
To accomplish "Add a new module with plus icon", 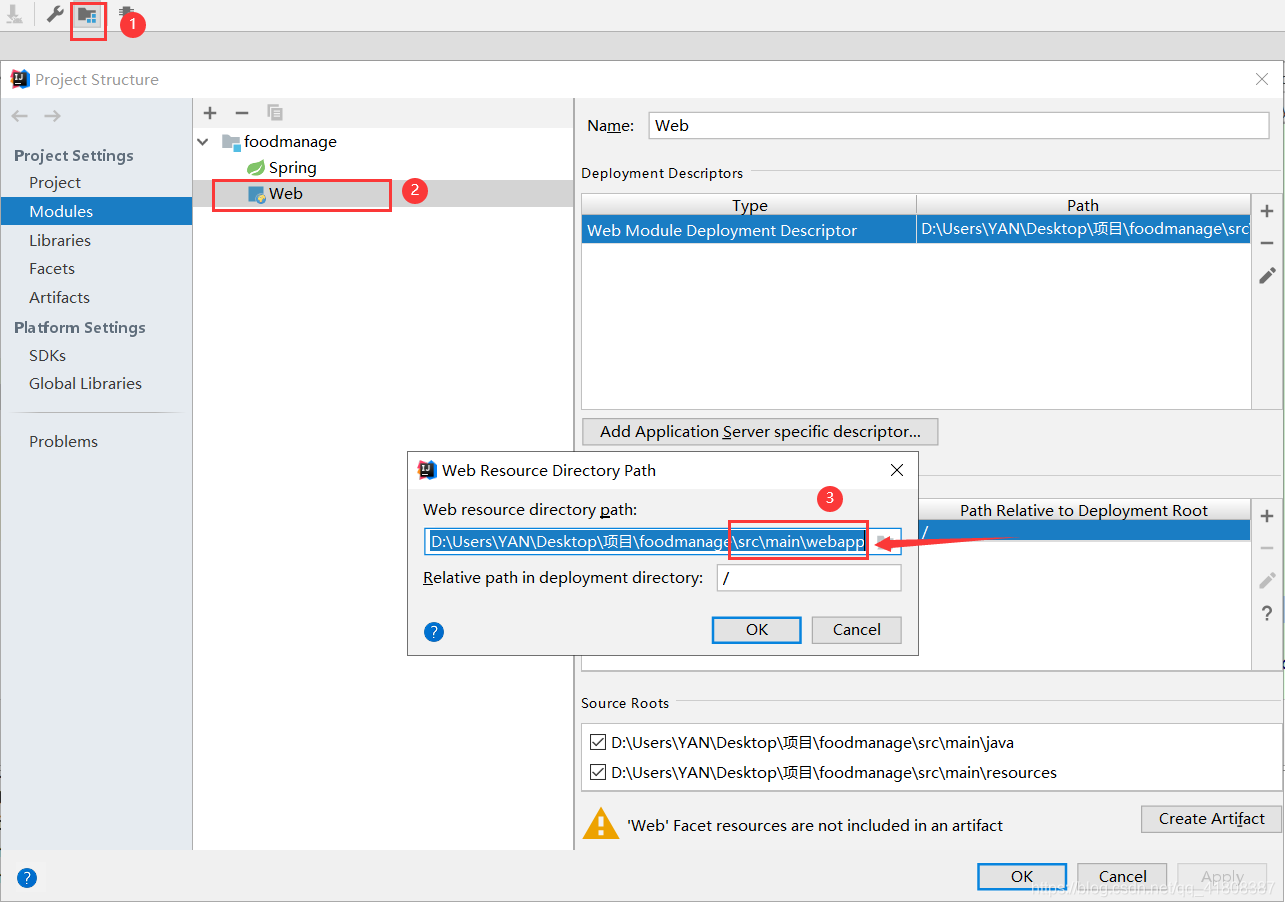I will click(x=210, y=113).
